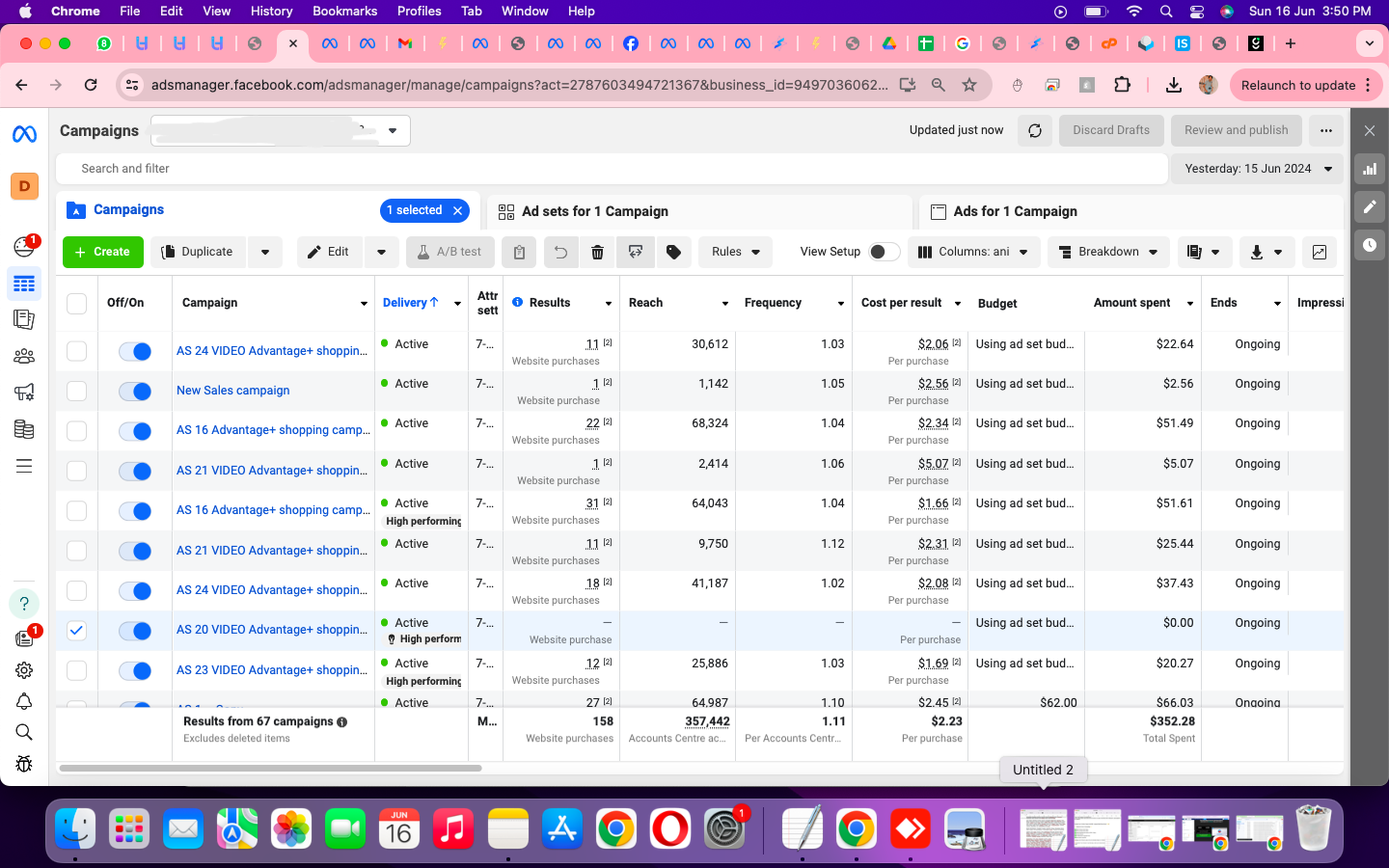The image size is (1389, 868).
Task: Uncheck the selected AS 20 VIDEO campaign checkbox
Action: click(x=77, y=631)
